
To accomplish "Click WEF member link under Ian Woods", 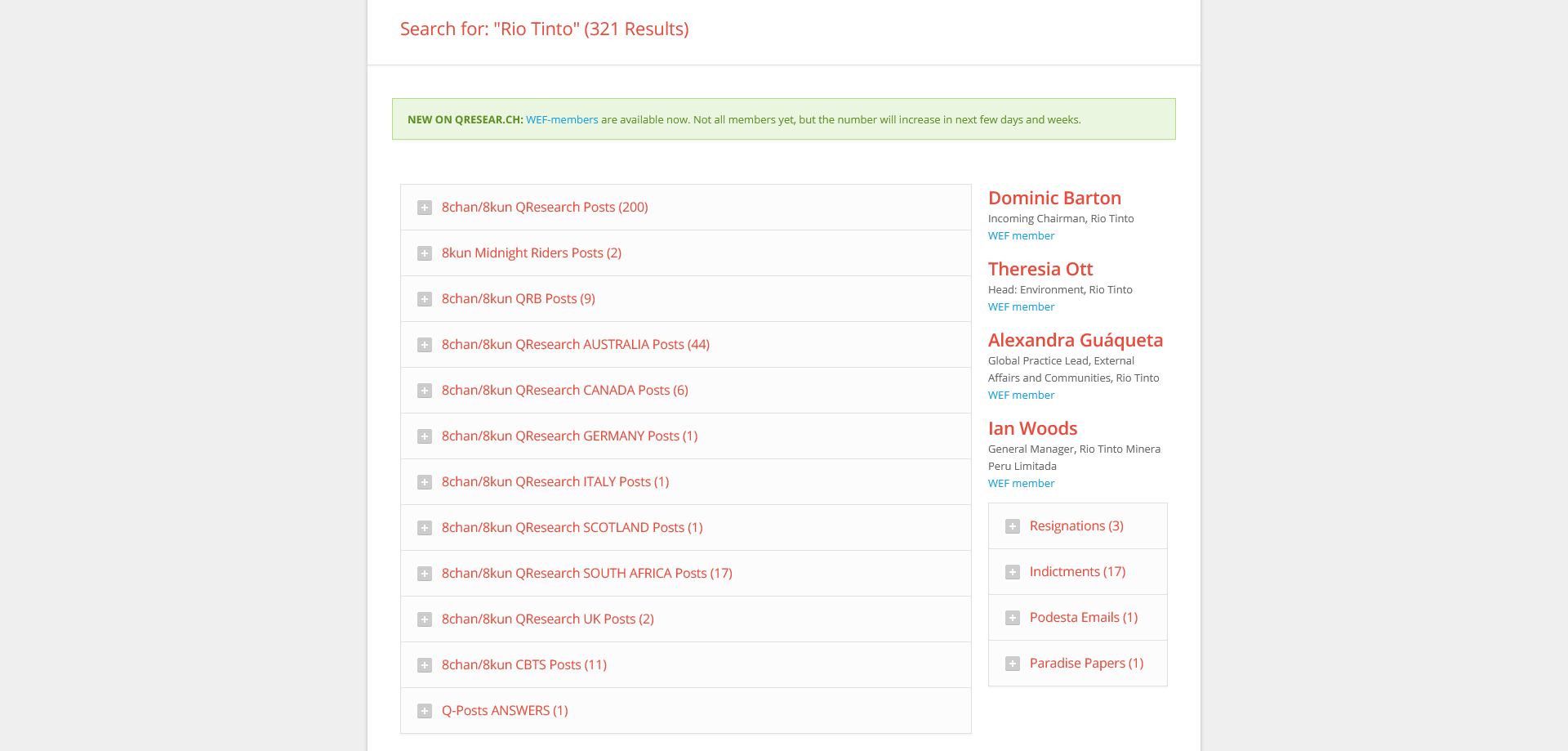I will (1021, 484).
